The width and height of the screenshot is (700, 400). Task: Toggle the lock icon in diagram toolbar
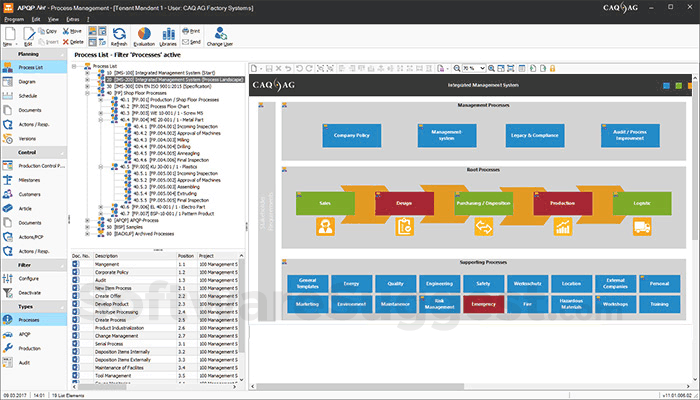pyautogui.click(x=552, y=68)
